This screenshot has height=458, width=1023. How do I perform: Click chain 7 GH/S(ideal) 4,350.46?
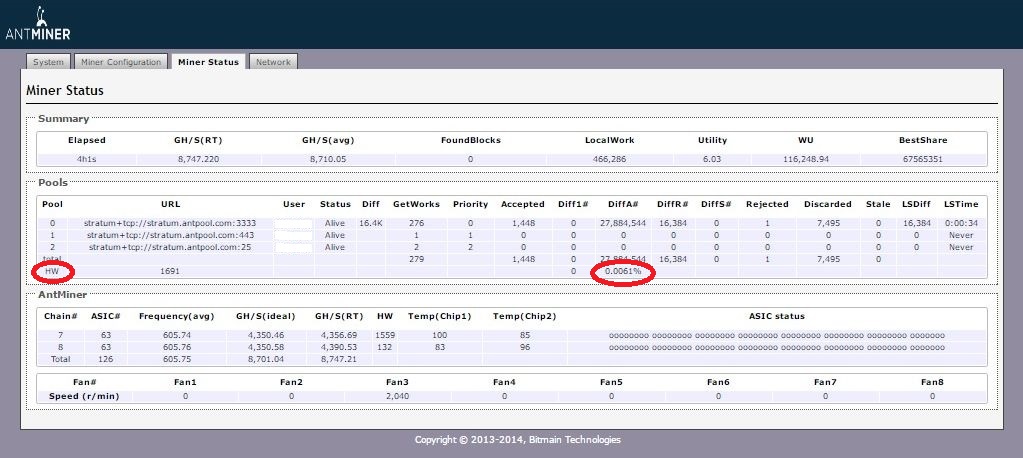[x=266, y=335]
